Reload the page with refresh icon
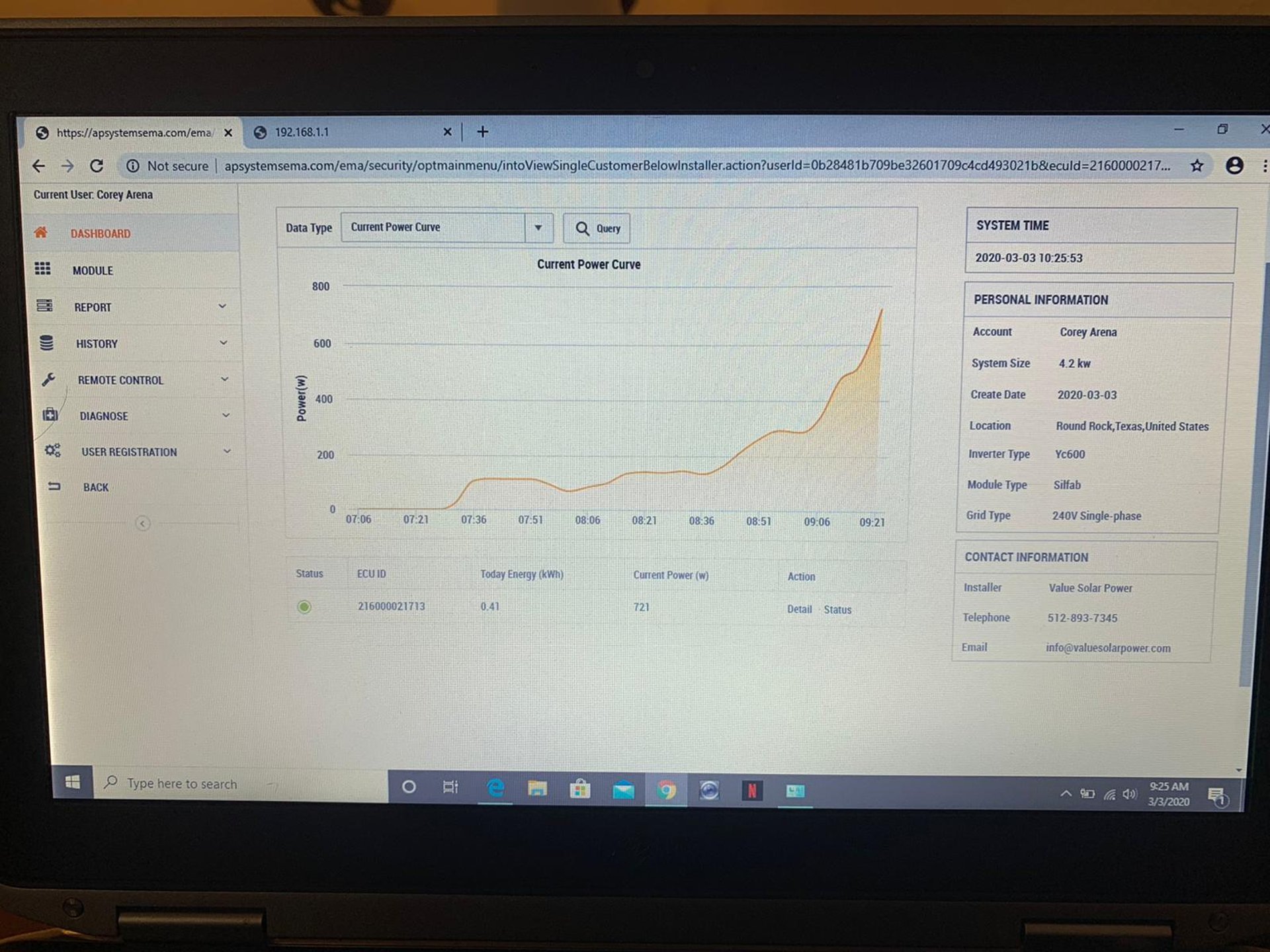Screen dimensions: 1270x952 (x=97, y=166)
